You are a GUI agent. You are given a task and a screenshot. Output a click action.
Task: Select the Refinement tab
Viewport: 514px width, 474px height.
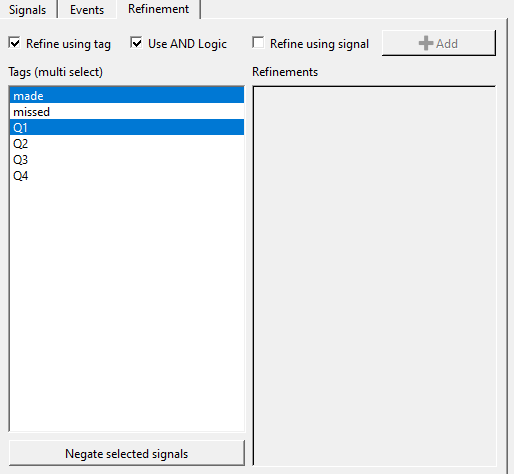[158, 9]
